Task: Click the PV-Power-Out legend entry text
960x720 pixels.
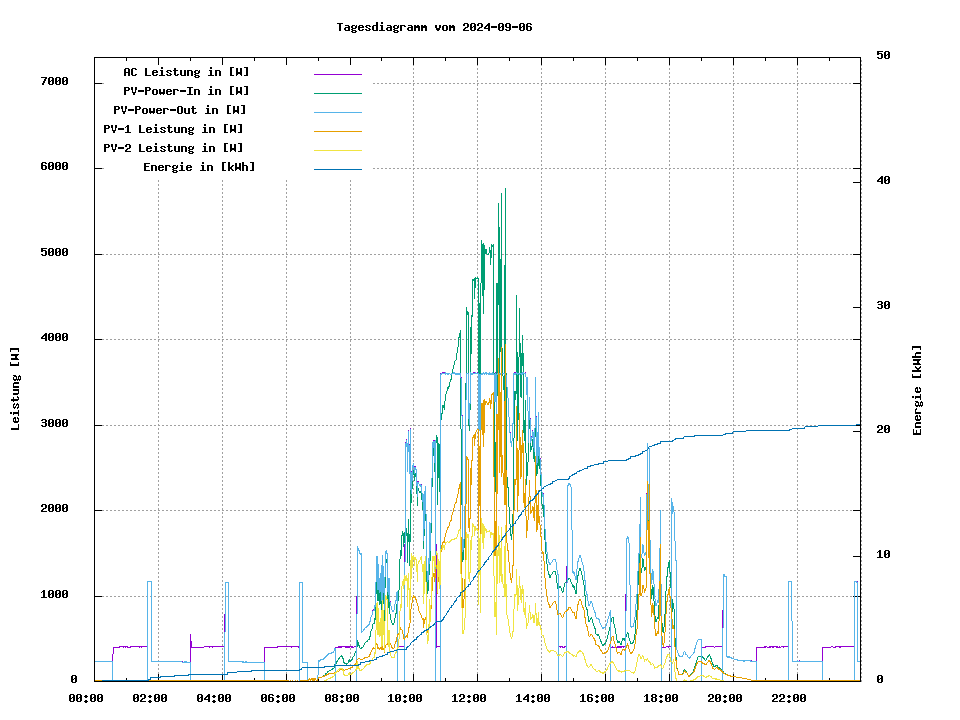Action: click(x=180, y=110)
